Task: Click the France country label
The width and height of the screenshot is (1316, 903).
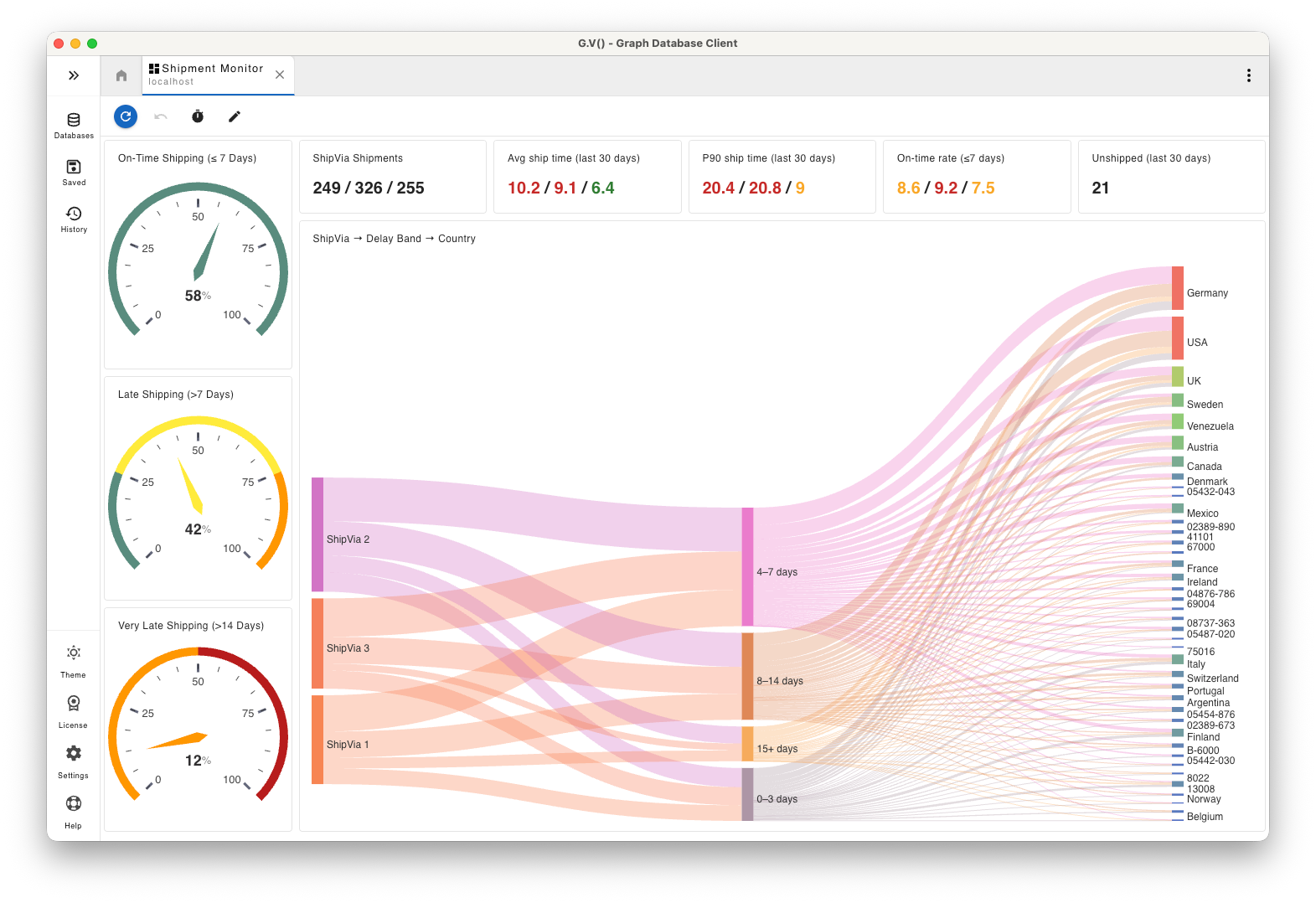Action: click(1202, 569)
